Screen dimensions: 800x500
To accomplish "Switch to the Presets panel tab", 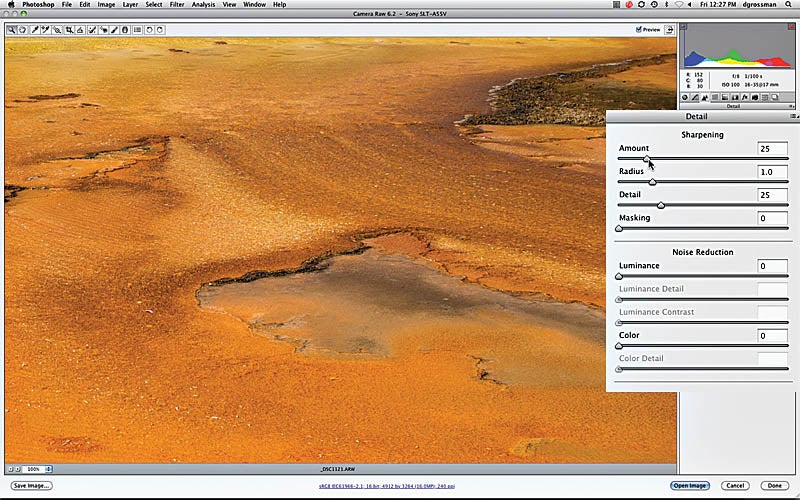I will pyautogui.click(x=764, y=97).
